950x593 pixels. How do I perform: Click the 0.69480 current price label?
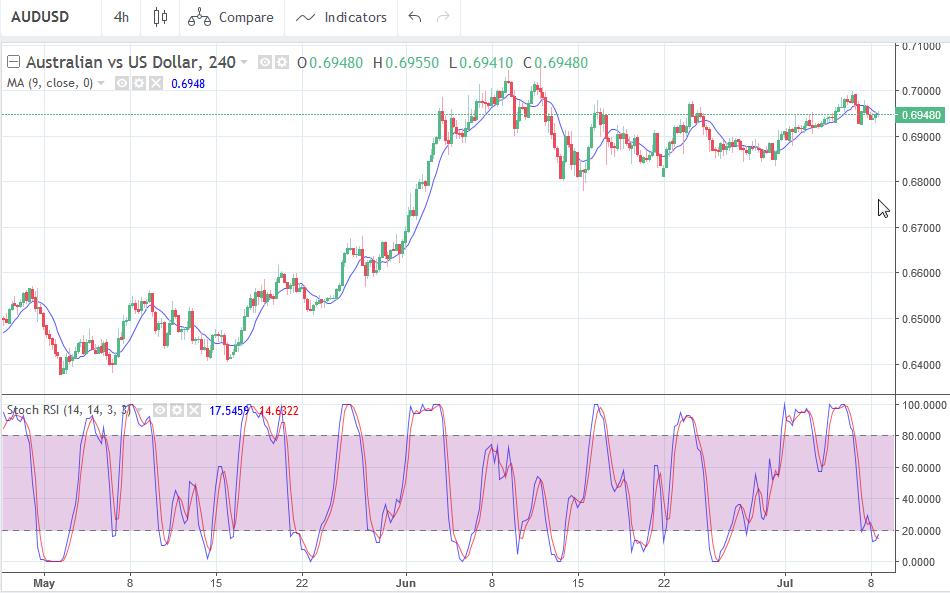[x=921, y=115]
